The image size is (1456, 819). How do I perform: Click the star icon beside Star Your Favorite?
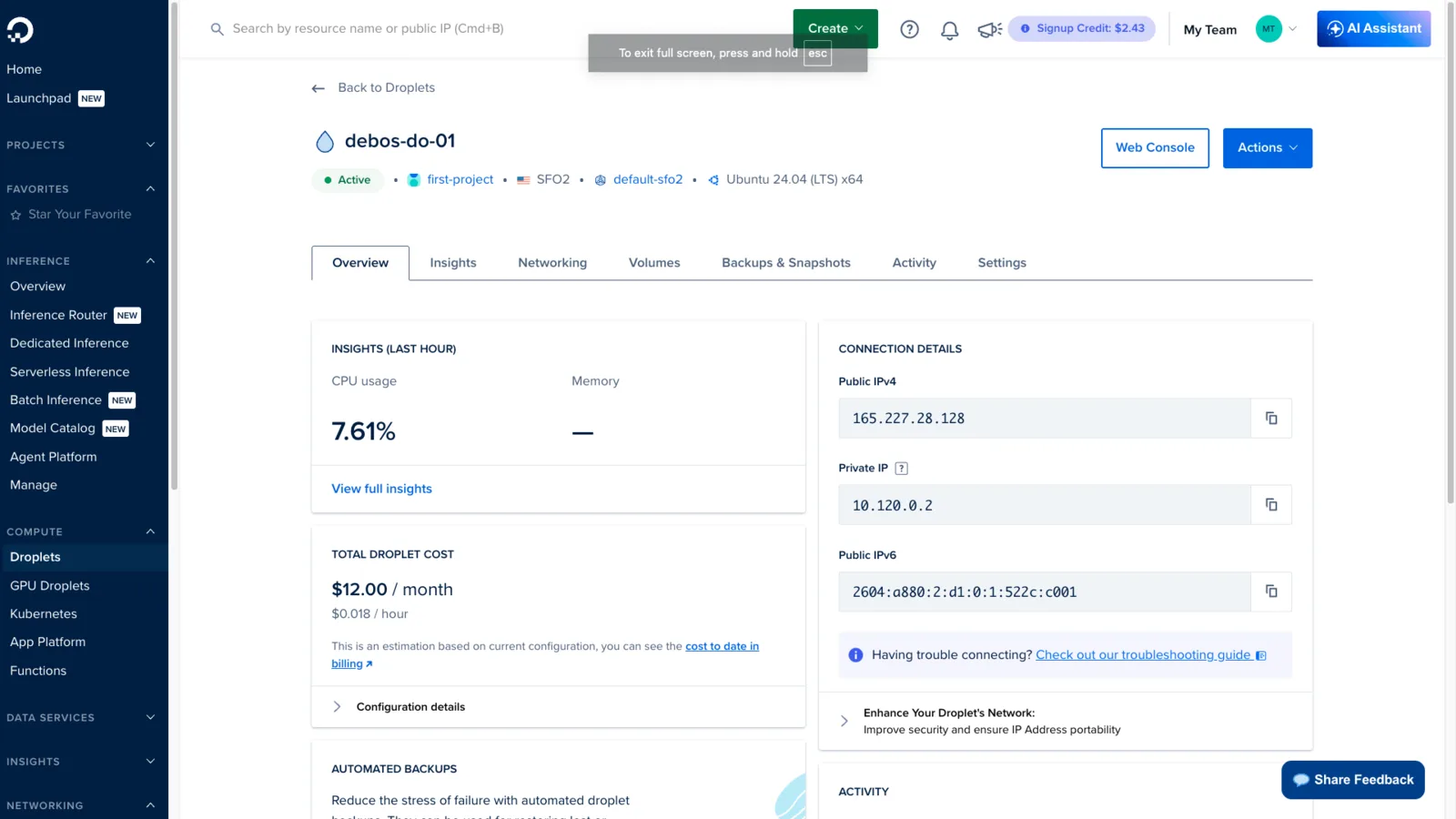(15, 215)
